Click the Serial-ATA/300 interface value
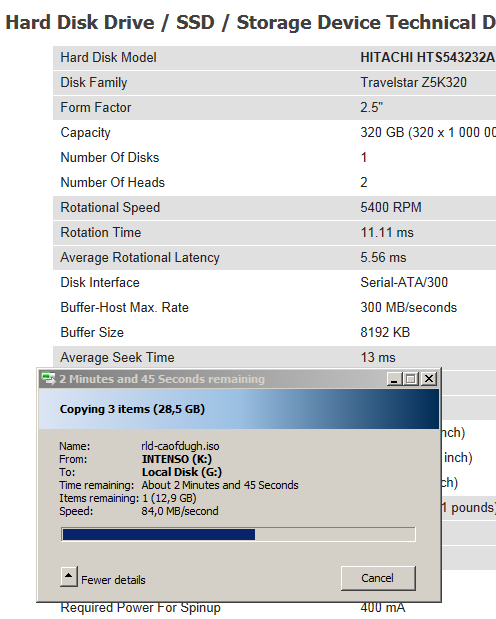Image resolution: width=496 pixels, height=619 pixels. (x=404, y=282)
